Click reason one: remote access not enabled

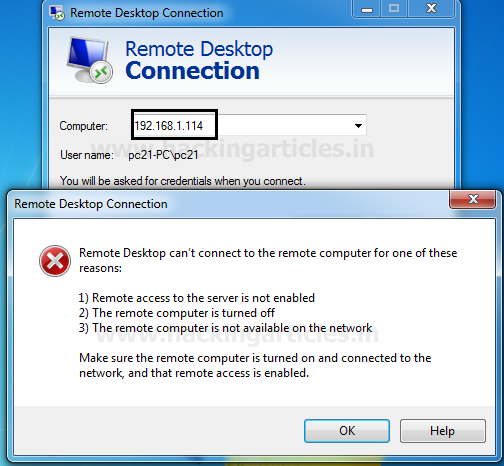[197, 298]
